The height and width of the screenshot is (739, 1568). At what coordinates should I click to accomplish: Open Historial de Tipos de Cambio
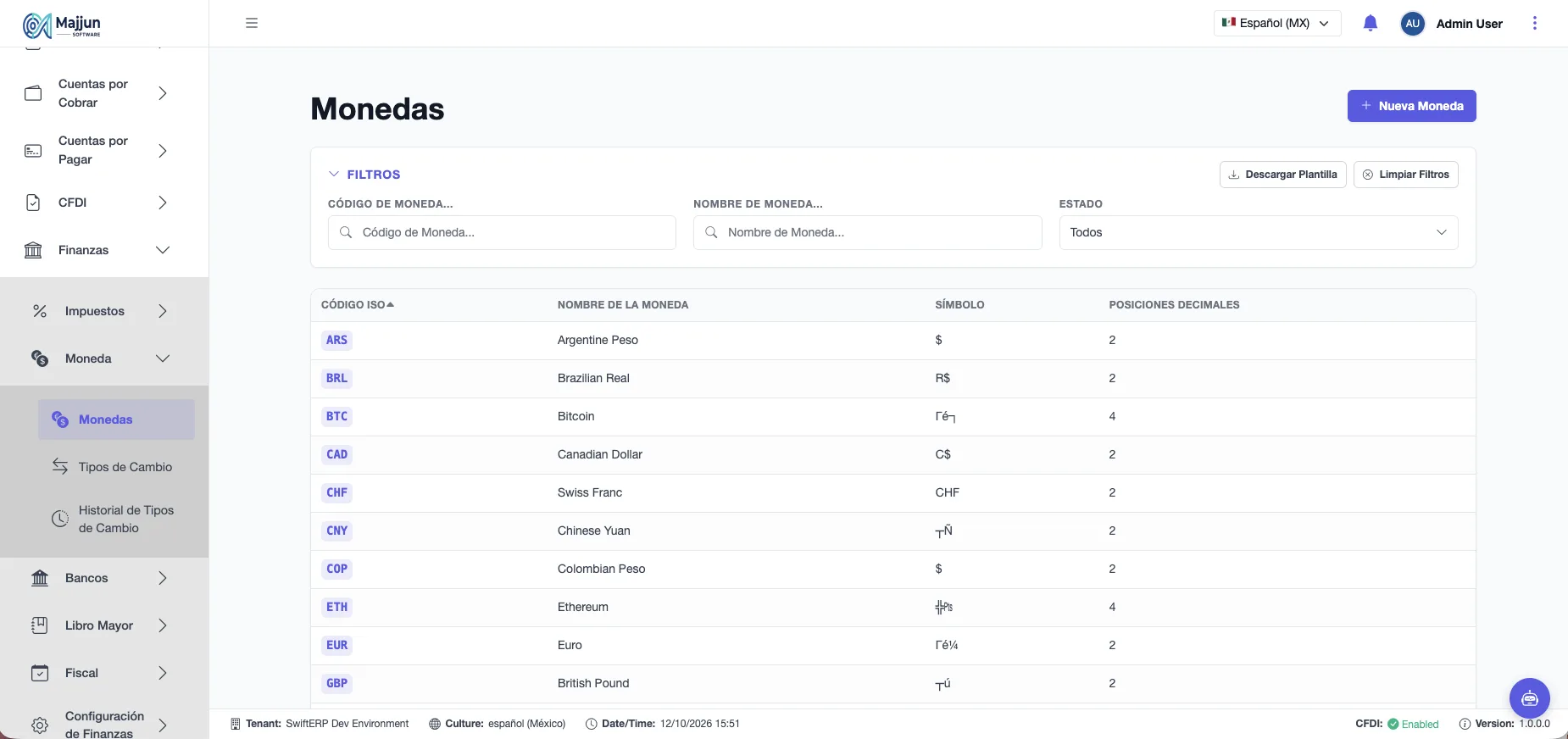(116, 519)
